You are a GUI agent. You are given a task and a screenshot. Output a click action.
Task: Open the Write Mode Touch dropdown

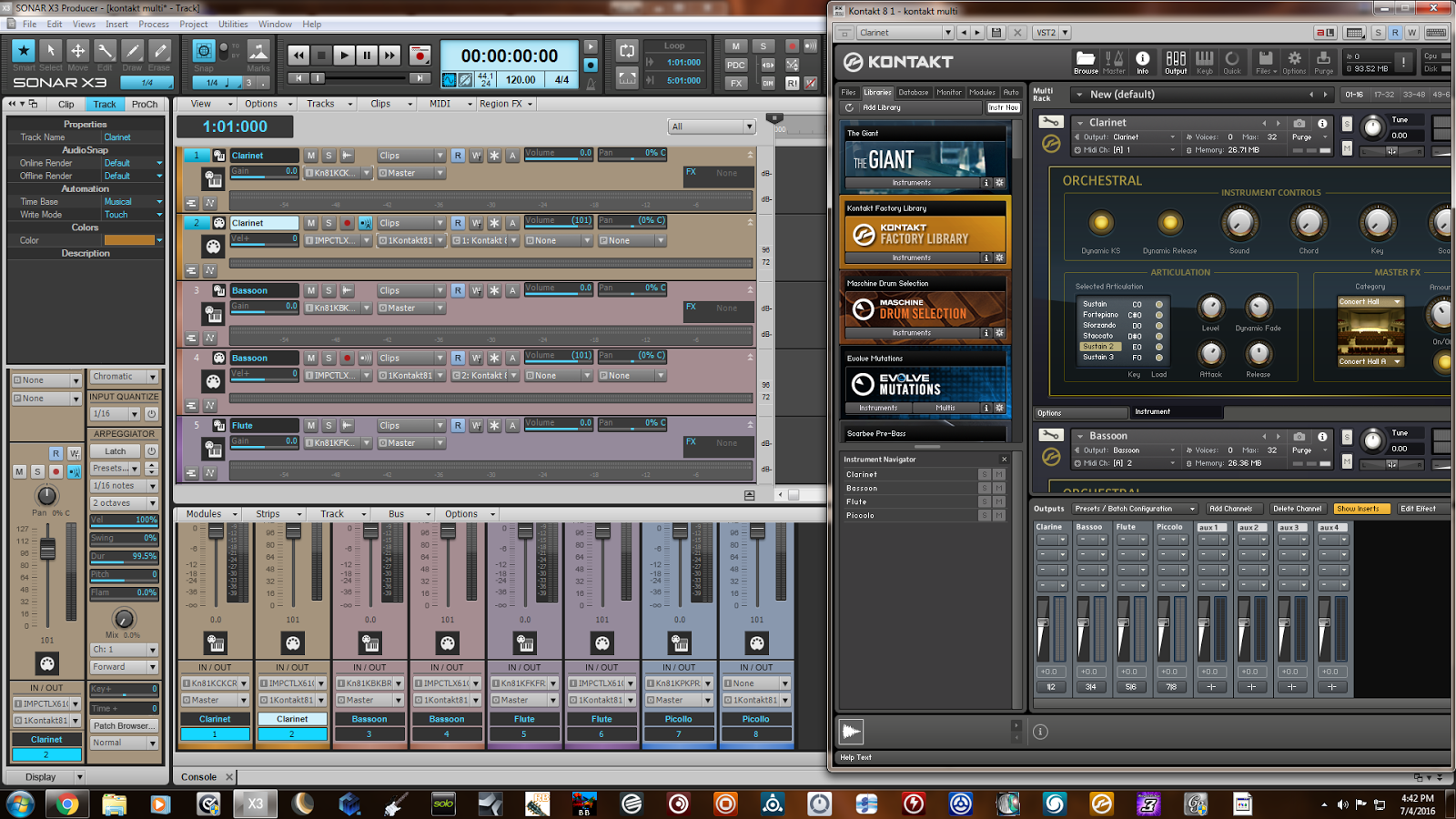coord(133,215)
